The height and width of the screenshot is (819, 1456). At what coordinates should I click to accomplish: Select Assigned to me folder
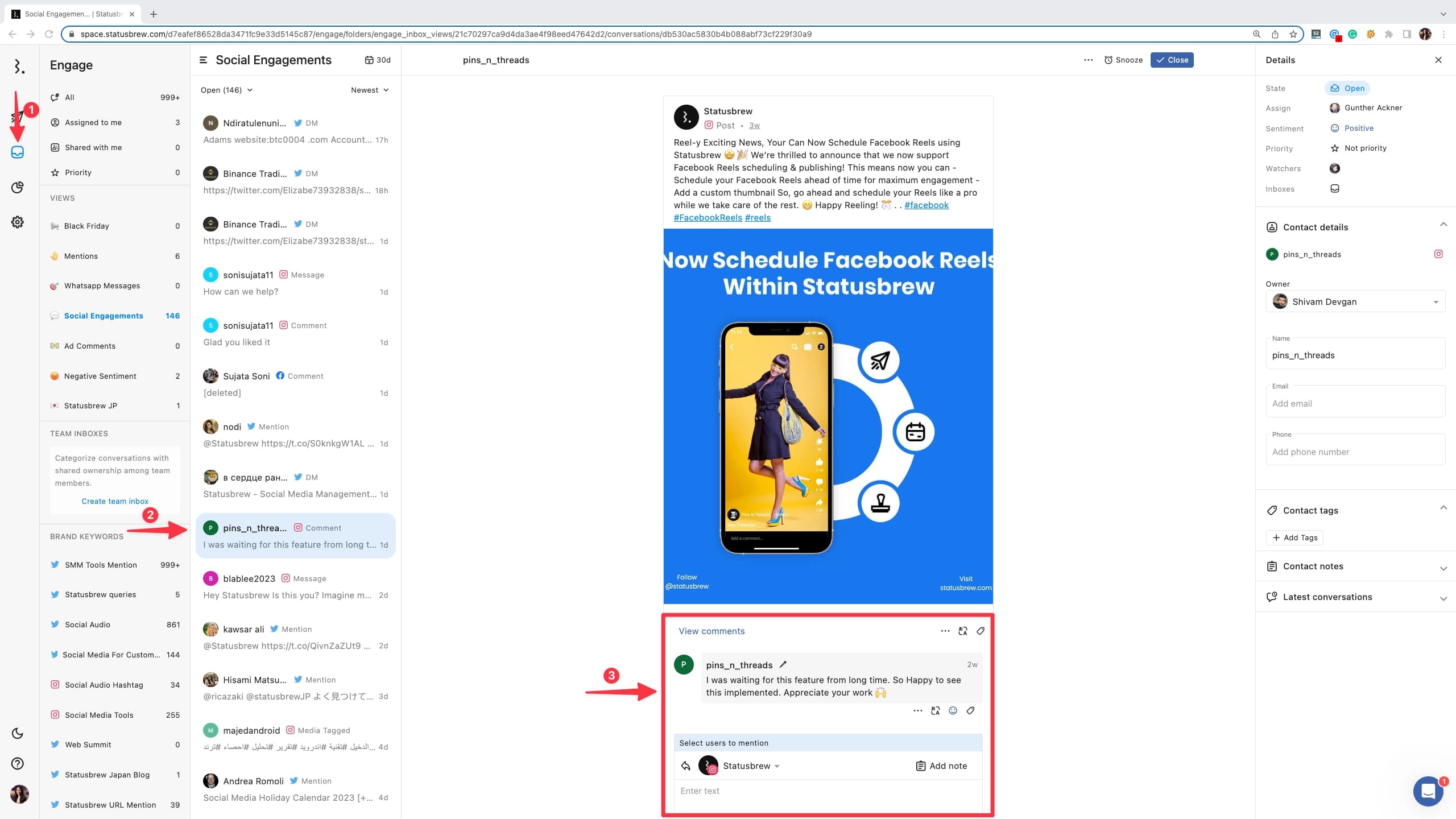pyautogui.click(x=115, y=122)
